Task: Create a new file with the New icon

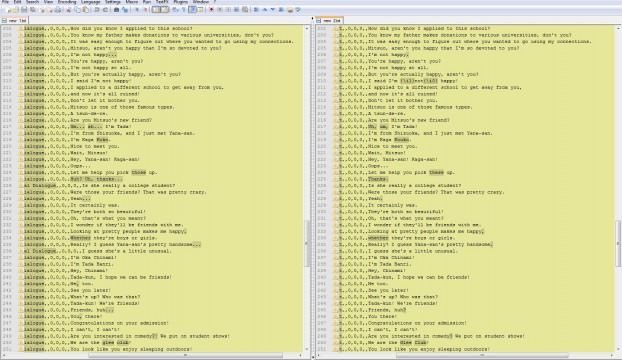Action: (x=9, y=10)
